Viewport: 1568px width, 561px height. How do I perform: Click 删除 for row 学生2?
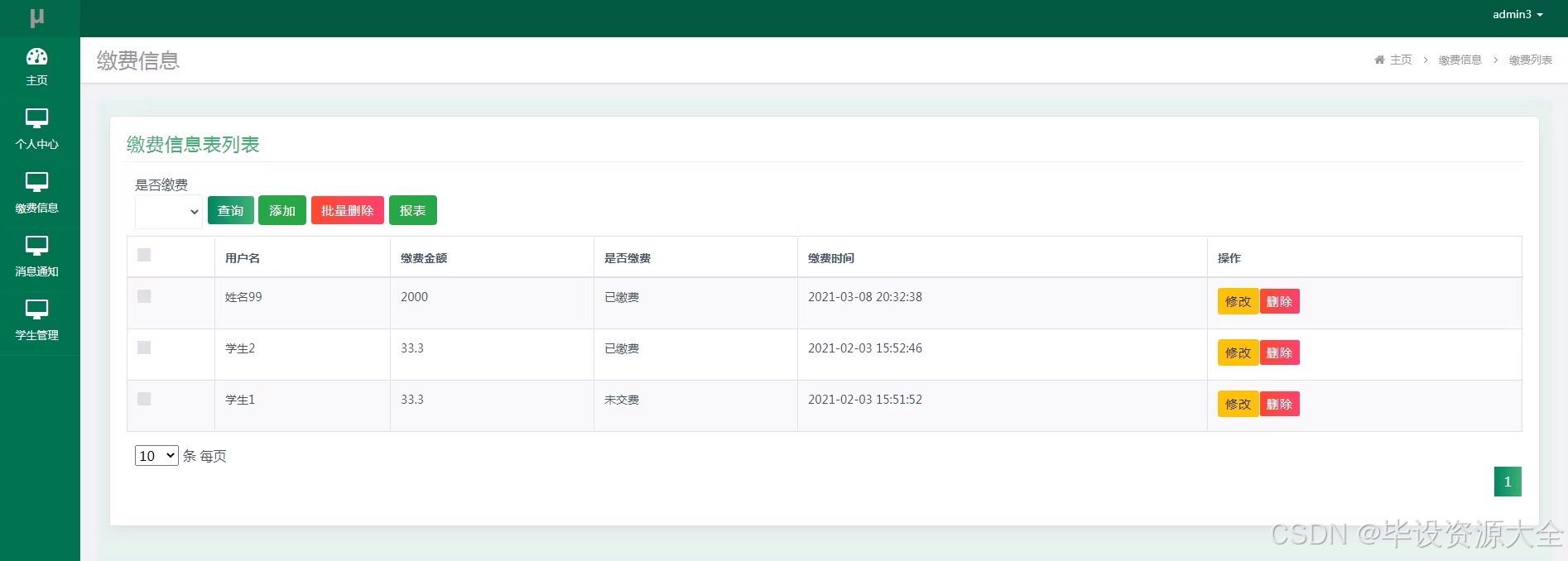1280,352
